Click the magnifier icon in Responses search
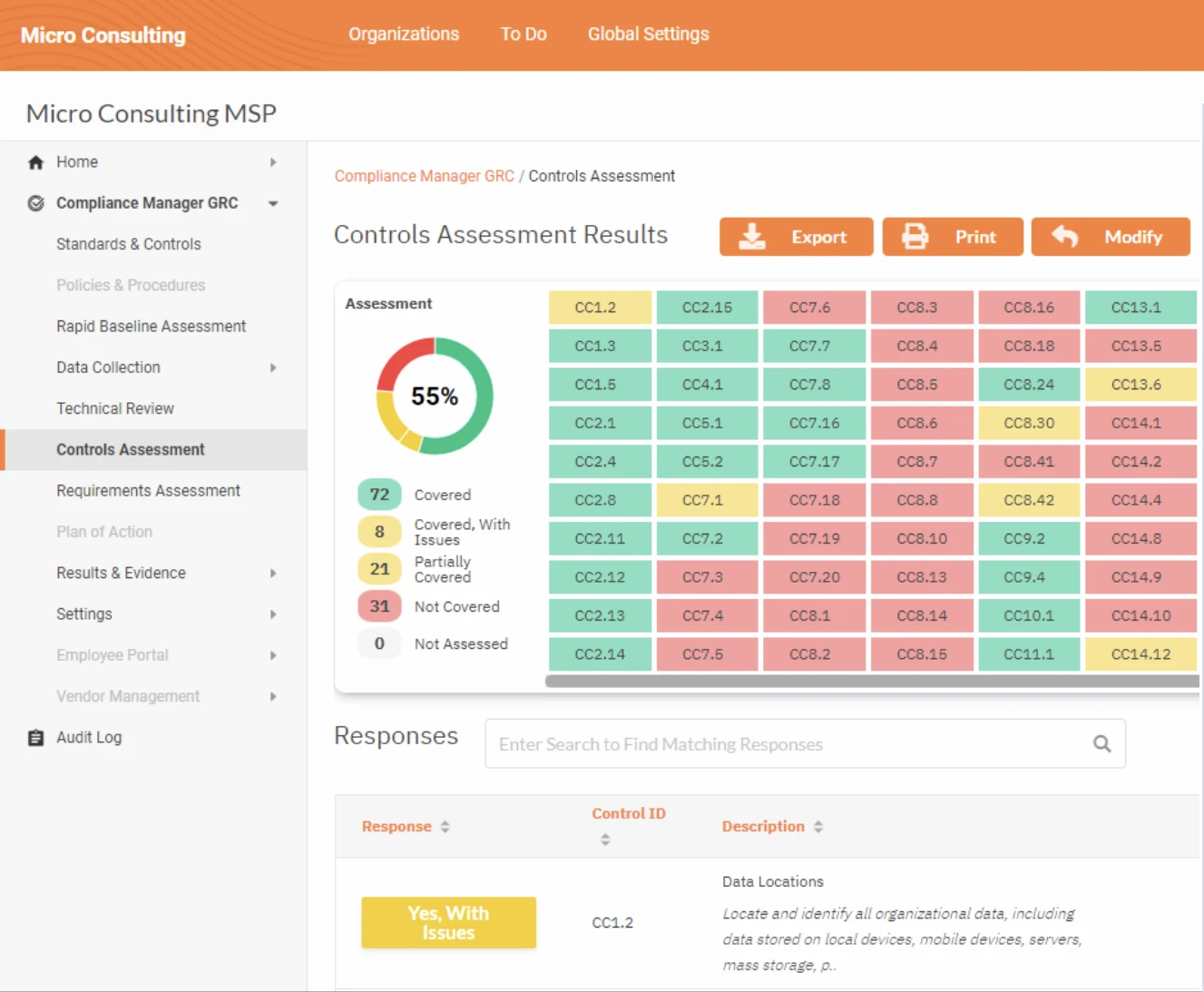1204x992 pixels. (1101, 744)
